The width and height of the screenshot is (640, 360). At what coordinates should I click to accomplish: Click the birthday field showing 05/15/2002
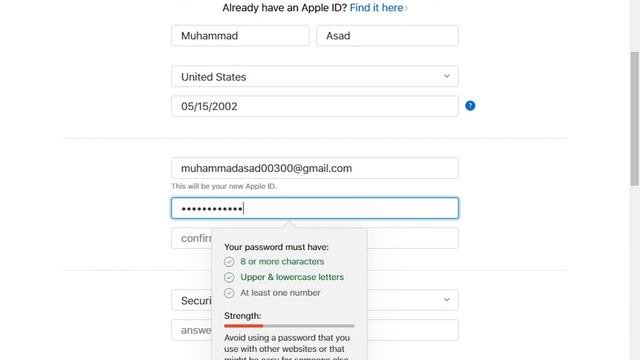pyautogui.click(x=315, y=106)
